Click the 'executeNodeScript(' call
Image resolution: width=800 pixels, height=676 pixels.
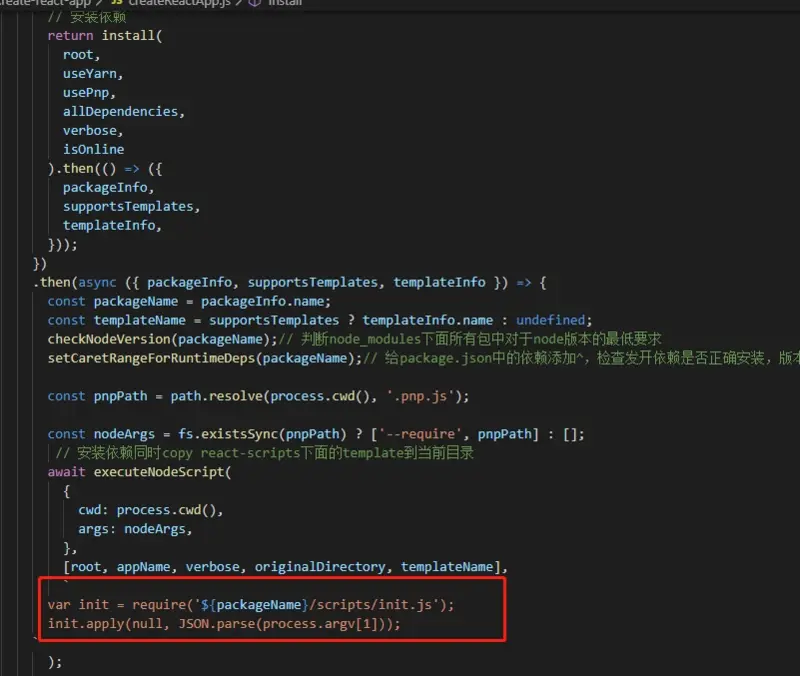point(162,472)
